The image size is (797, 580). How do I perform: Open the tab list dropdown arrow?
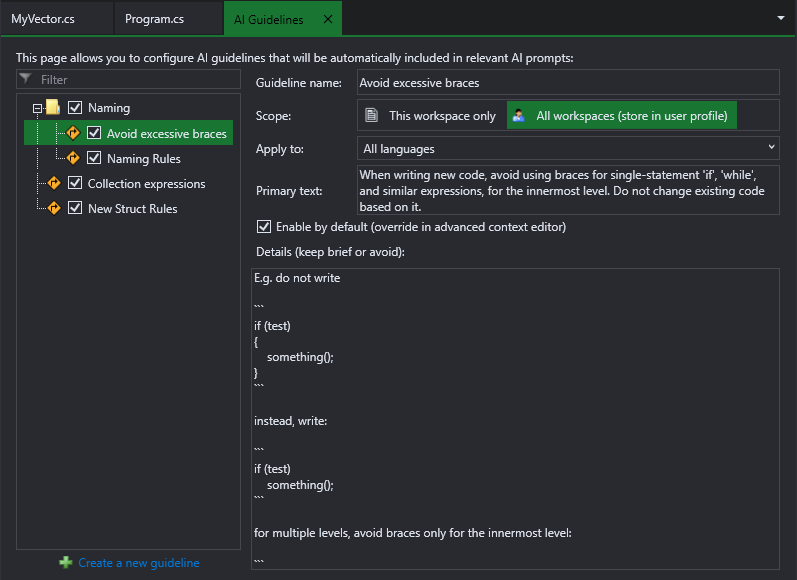coord(781,18)
